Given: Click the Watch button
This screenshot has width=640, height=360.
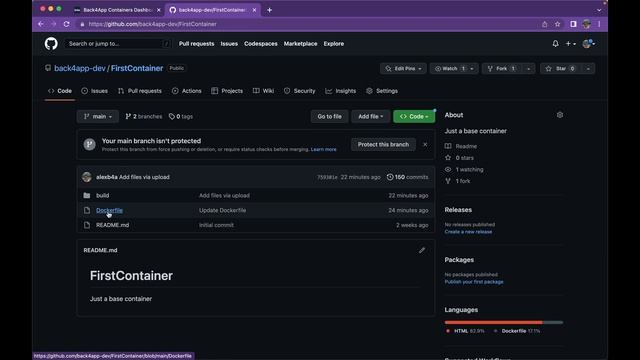Looking at the screenshot, I should [x=449, y=69].
